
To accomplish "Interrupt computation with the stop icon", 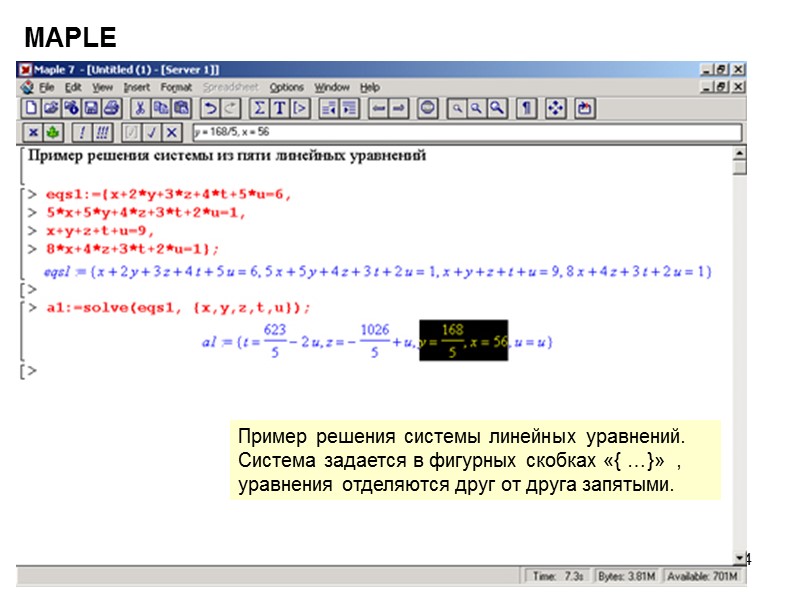I will click(x=428, y=108).
